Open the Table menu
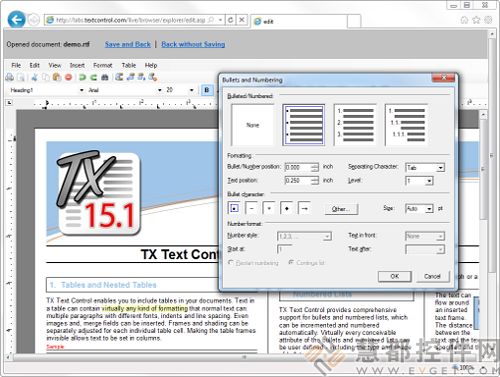Viewport: 500px width, 377px height. pyautogui.click(x=129, y=65)
